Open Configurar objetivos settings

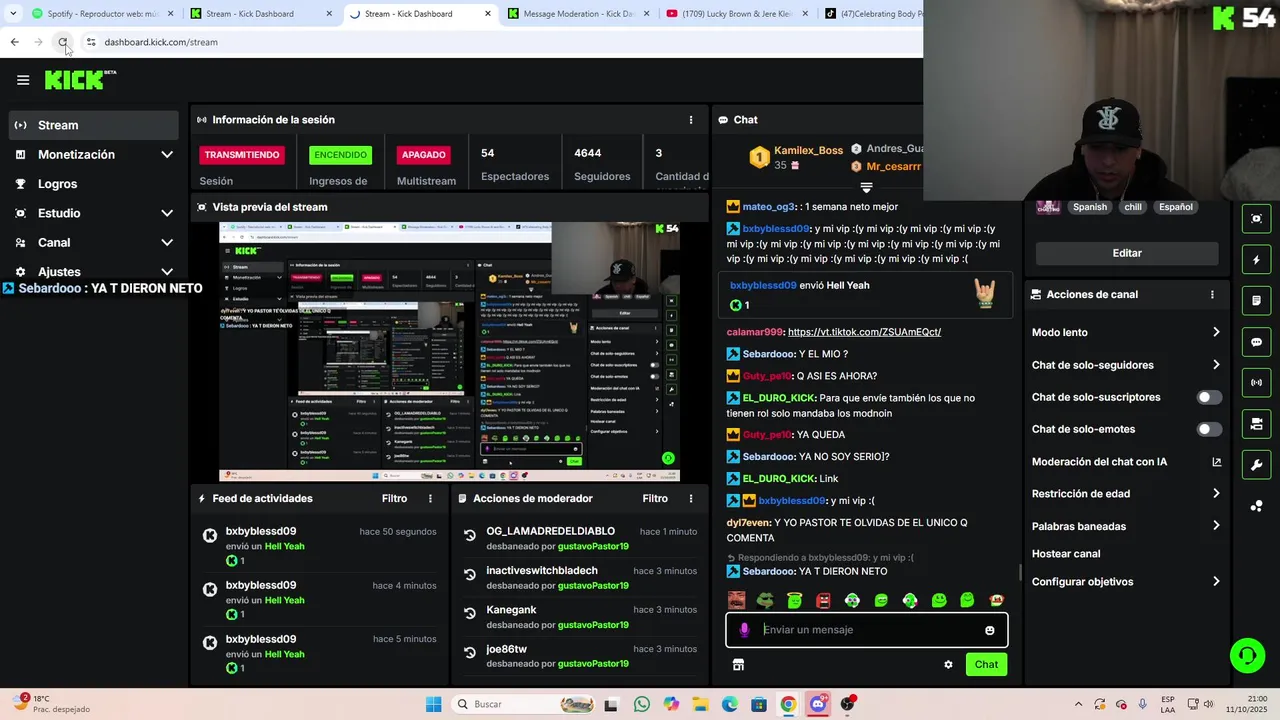coord(1126,582)
